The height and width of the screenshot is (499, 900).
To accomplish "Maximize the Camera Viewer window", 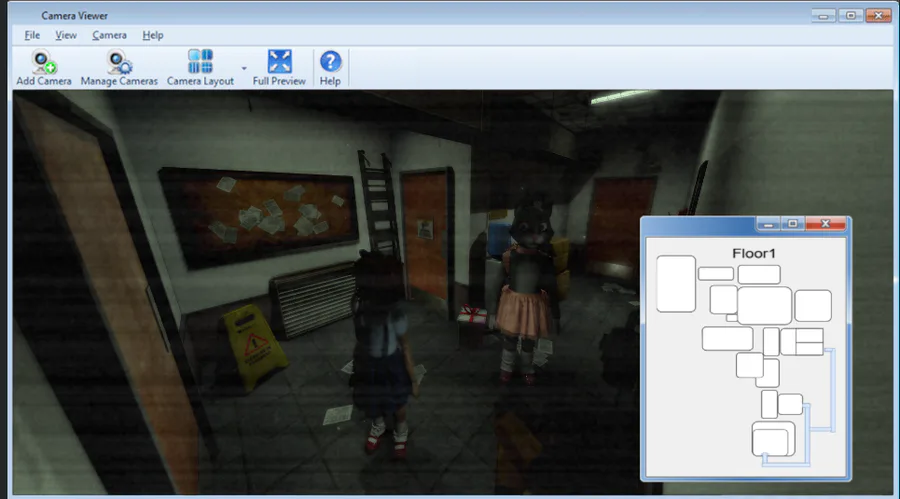I will [x=851, y=16].
